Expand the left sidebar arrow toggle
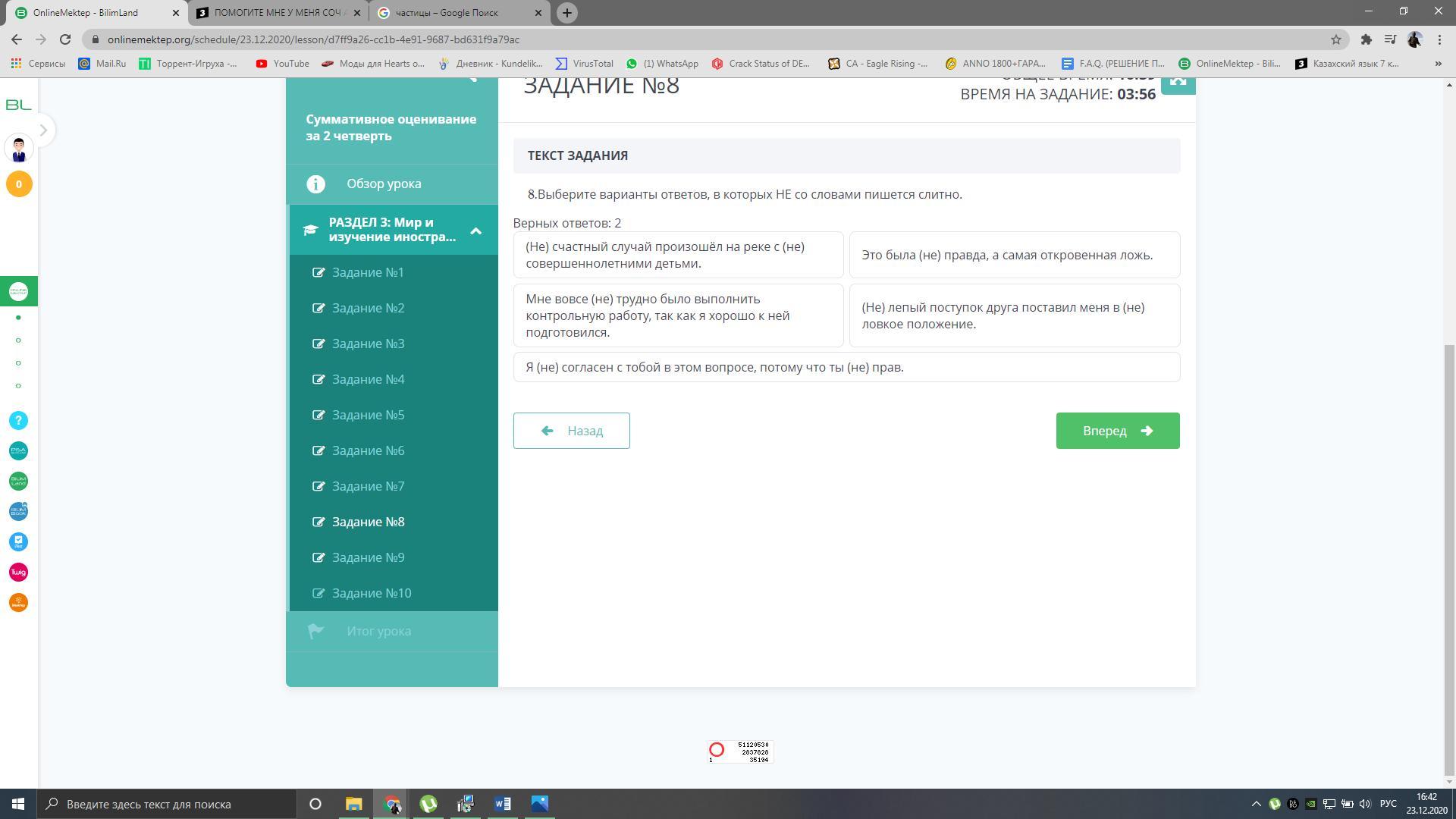1456x819 pixels. (x=43, y=130)
